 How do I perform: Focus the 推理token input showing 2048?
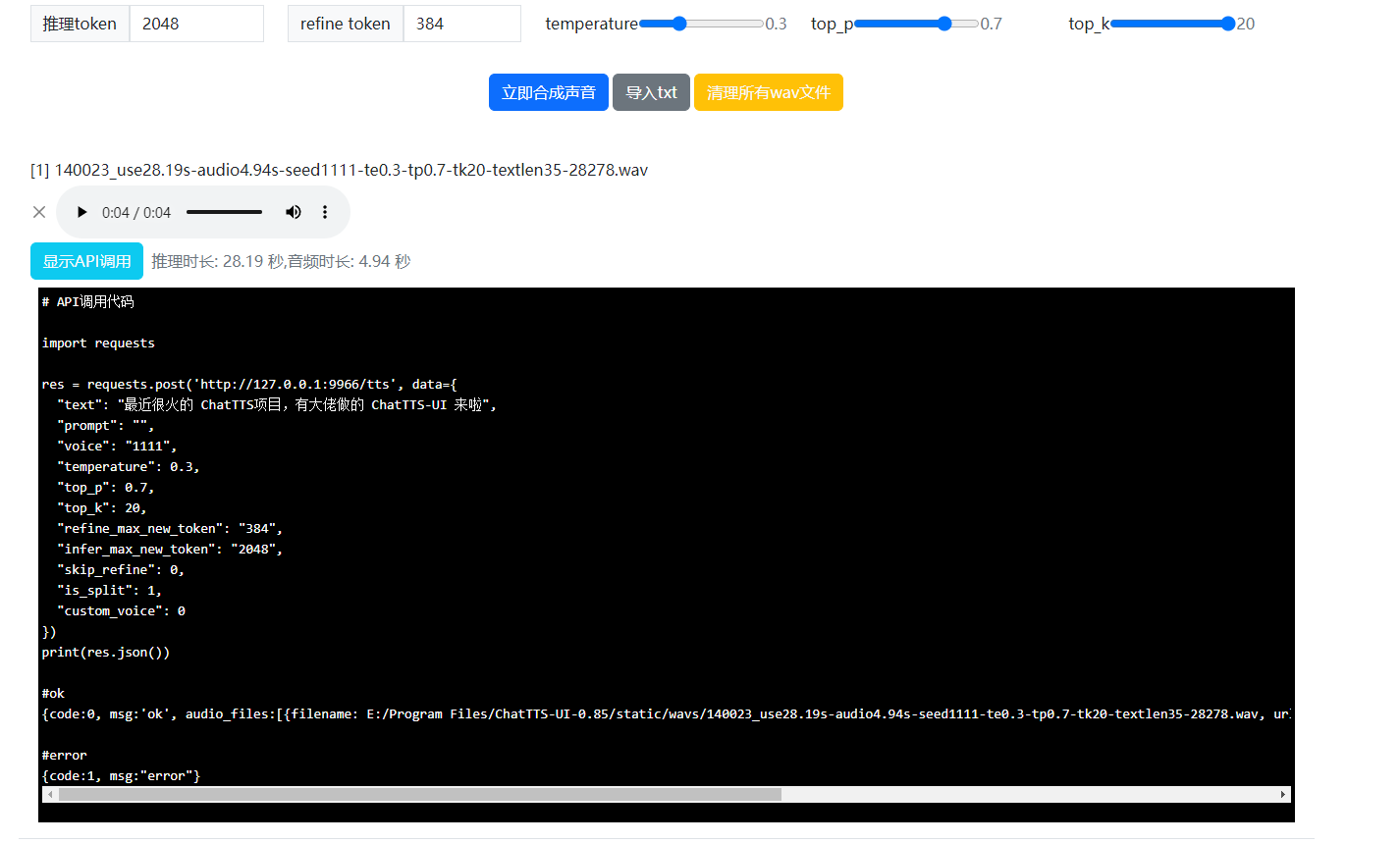(x=196, y=24)
